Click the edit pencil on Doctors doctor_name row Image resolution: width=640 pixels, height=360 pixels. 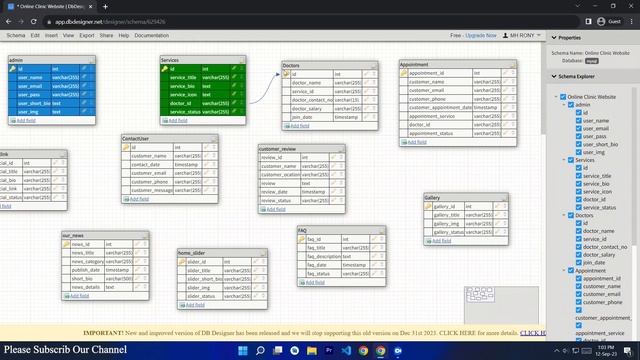367,82
